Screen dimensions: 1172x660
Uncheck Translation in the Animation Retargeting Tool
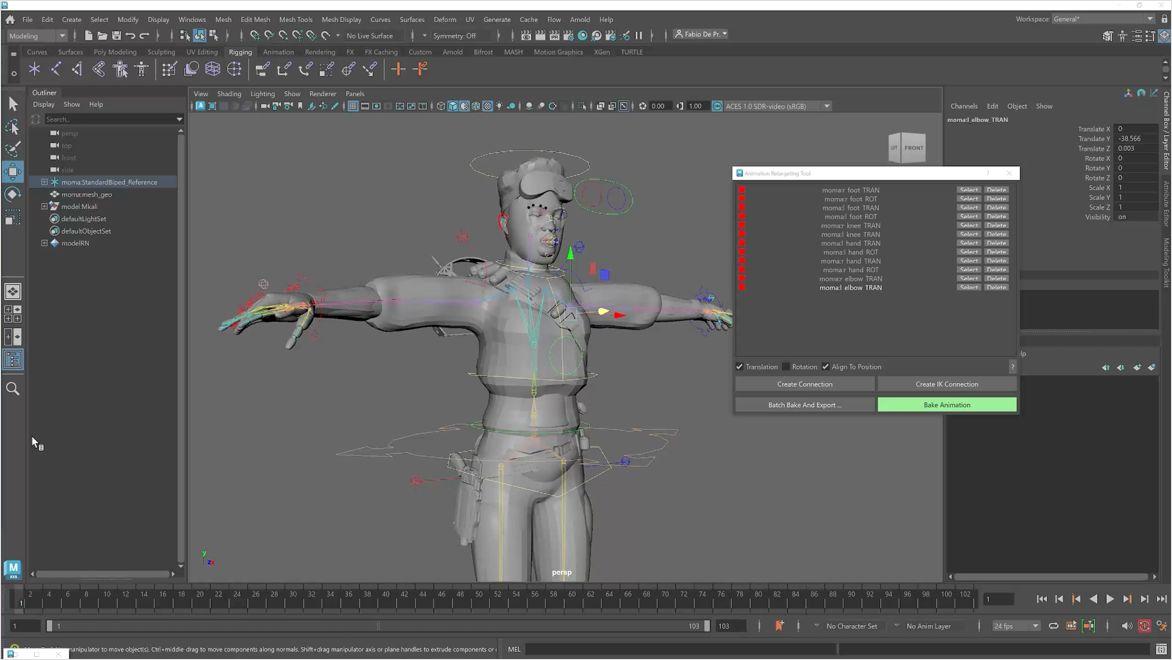[740, 367]
